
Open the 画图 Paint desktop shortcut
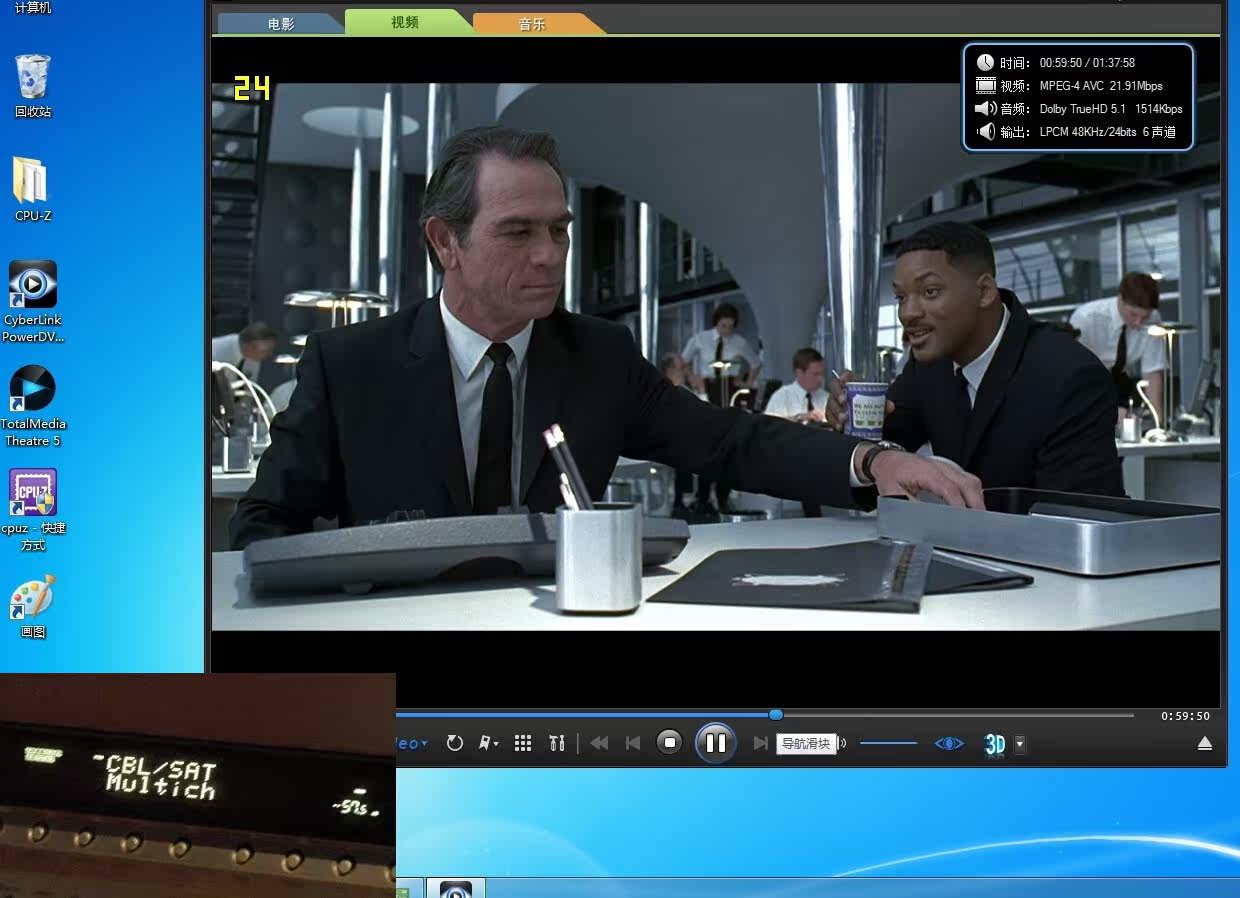pos(33,606)
